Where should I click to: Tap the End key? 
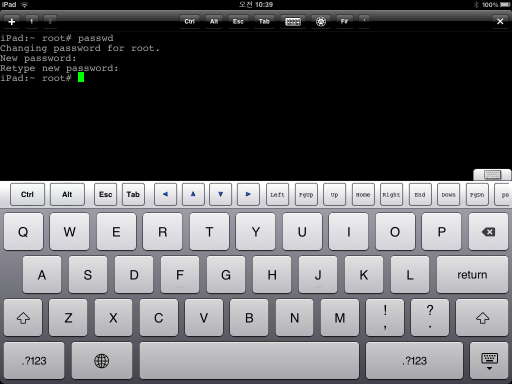tap(420, 194)
